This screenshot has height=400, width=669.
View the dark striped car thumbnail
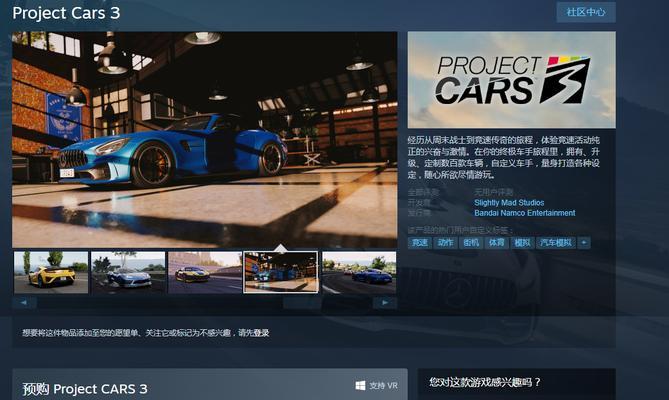[205, 272]
